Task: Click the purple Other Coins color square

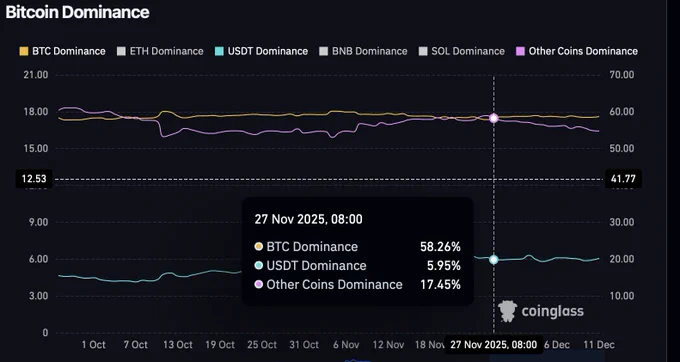Action: [x=520, y=51]
